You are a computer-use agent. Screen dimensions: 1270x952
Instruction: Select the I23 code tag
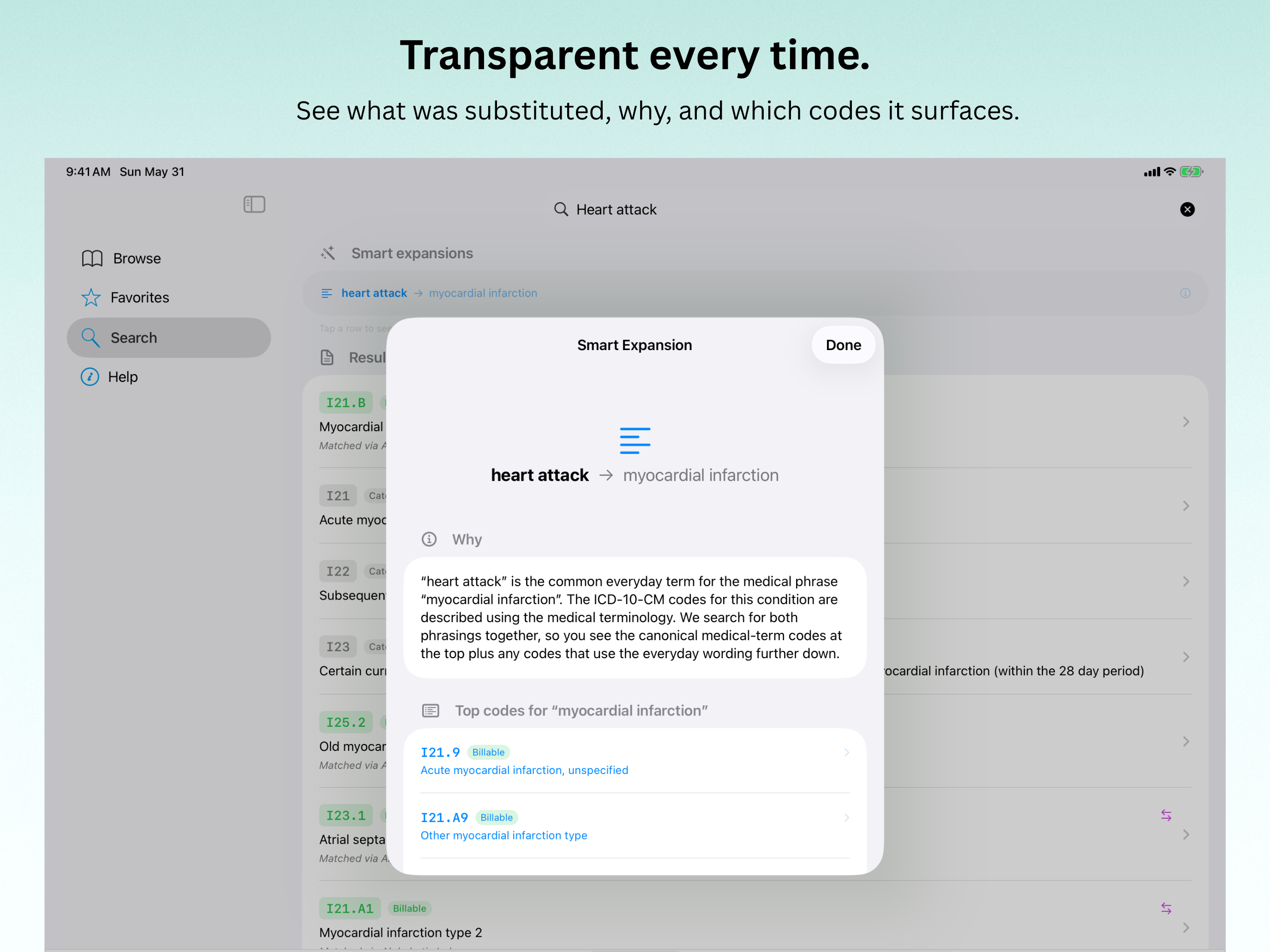[x=338, y=647]
